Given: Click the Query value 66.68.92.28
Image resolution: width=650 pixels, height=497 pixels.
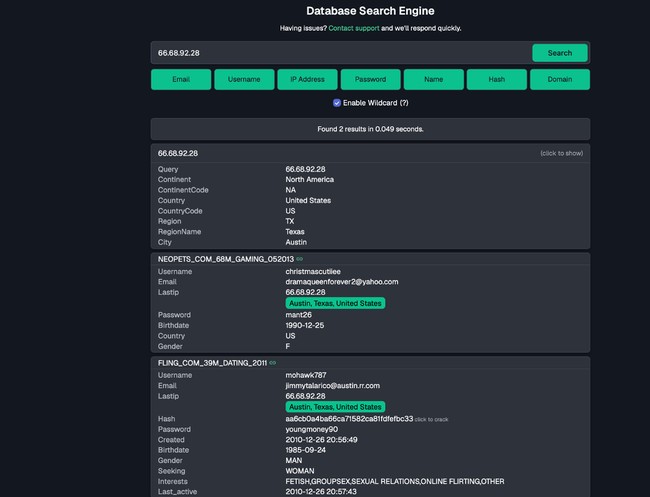Looking at the screenshot, I should 305,169.
